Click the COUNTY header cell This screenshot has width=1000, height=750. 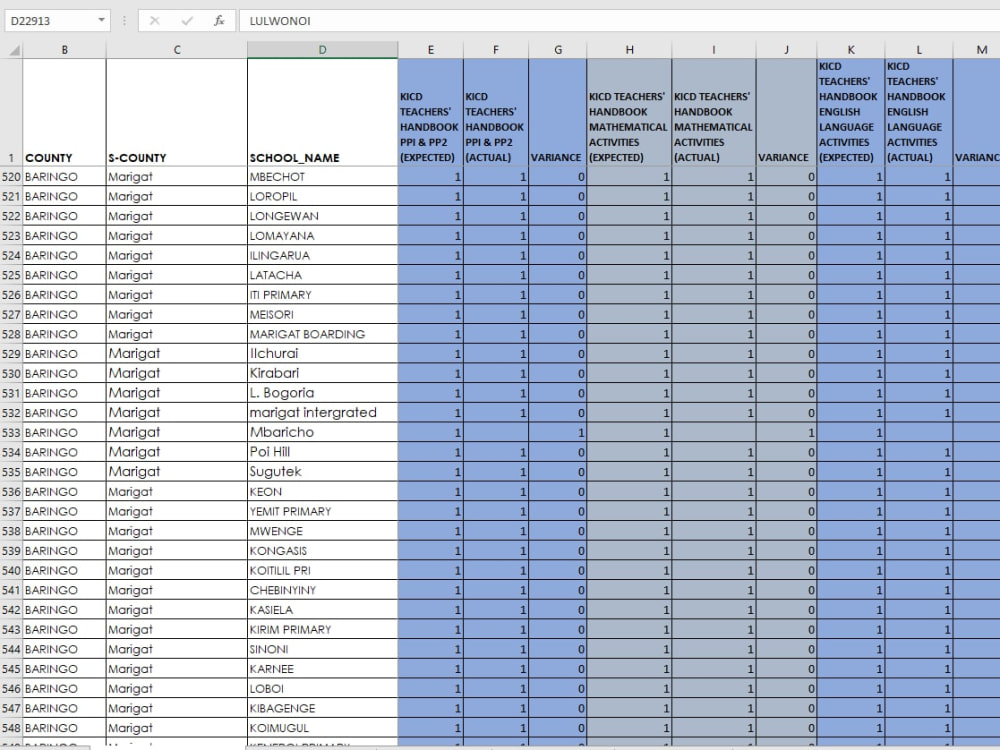point(64,112)
